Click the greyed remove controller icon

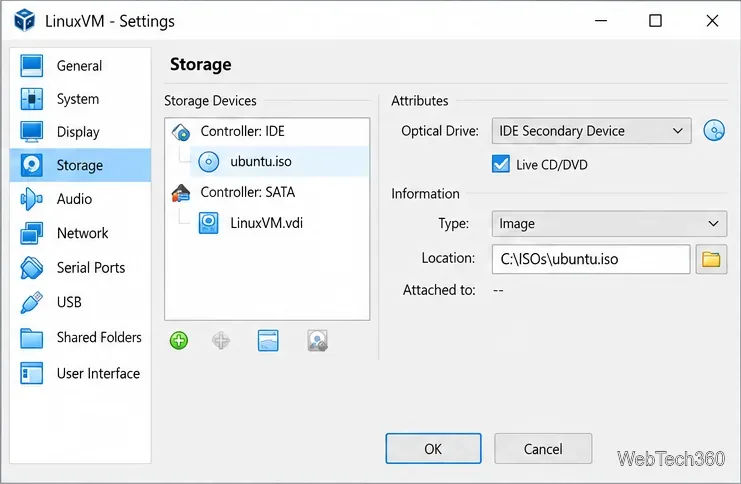(221, 340)
